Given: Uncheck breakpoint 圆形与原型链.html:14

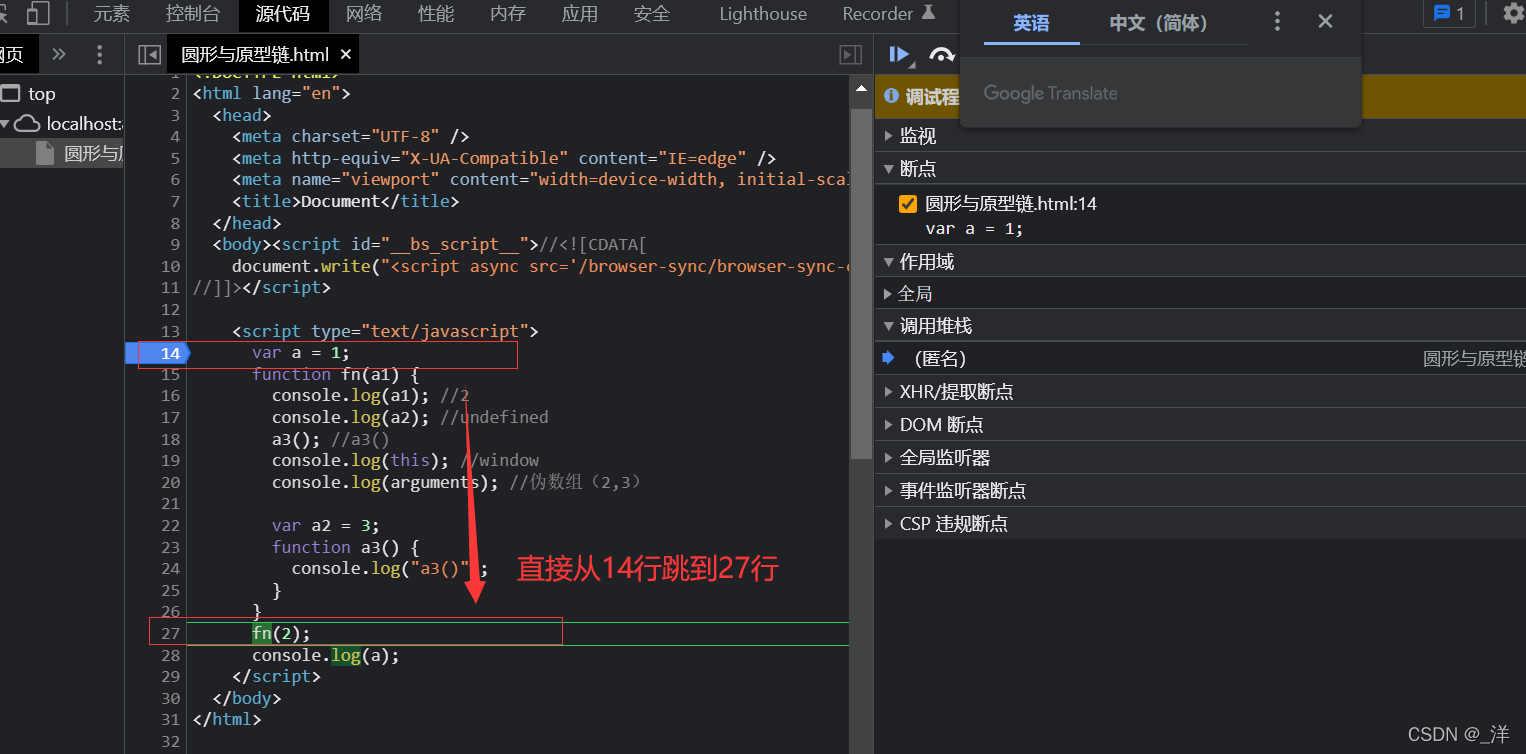Looking at the screenshot, I should 908,204.
